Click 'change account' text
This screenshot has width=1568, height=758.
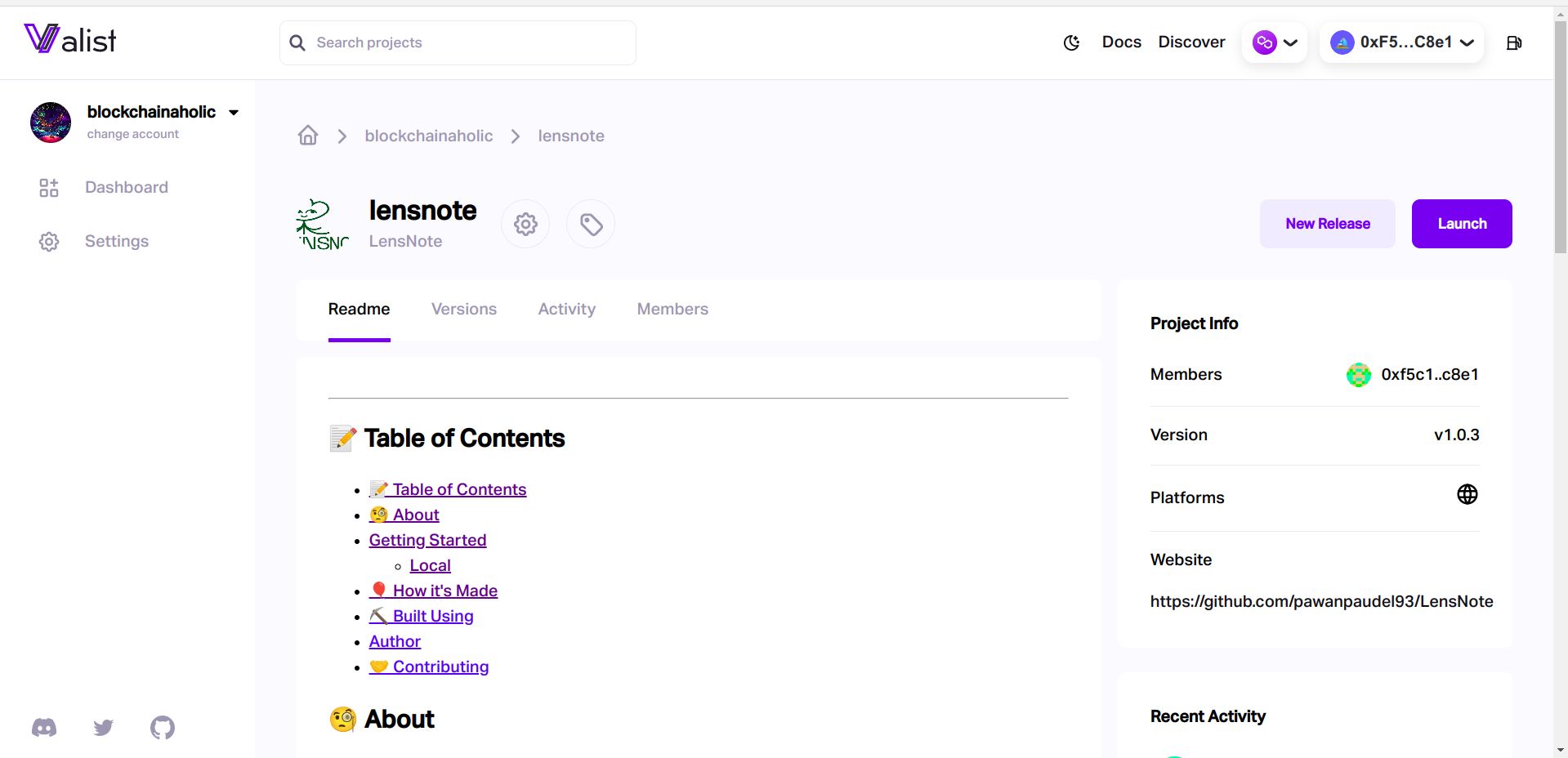[133, 134]
